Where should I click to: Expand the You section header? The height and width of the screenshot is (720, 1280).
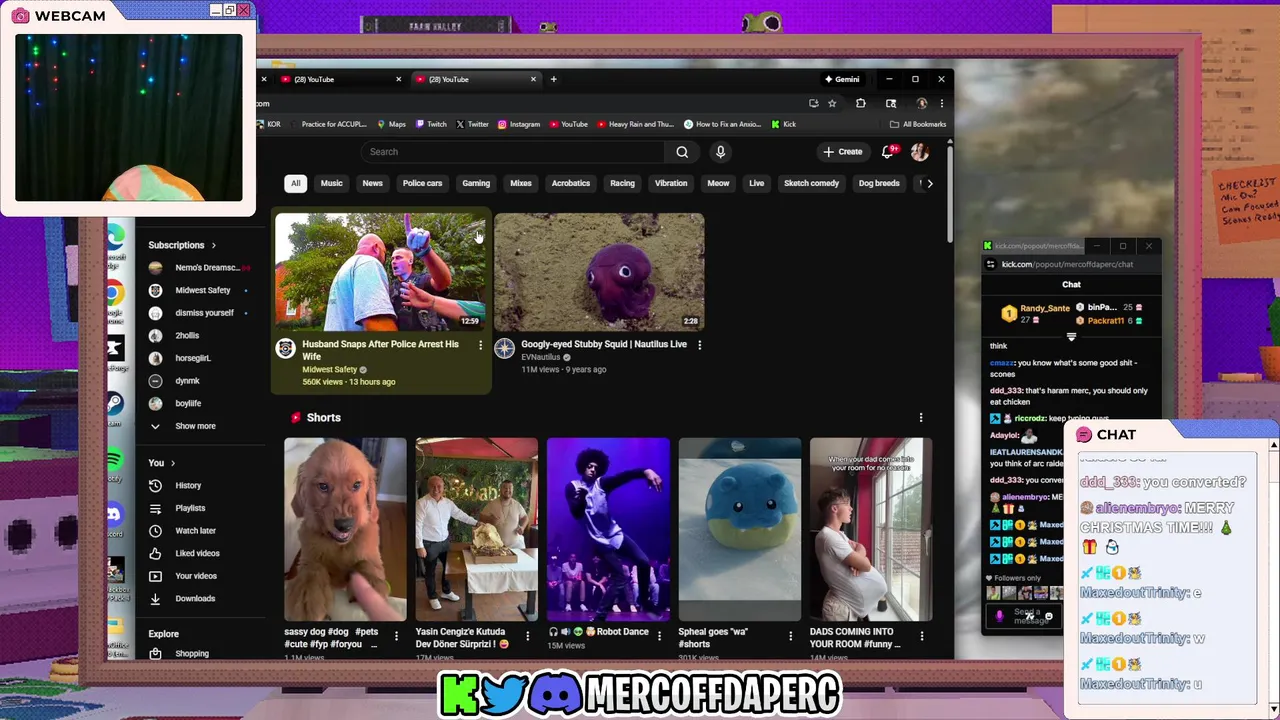click(162, 463)
